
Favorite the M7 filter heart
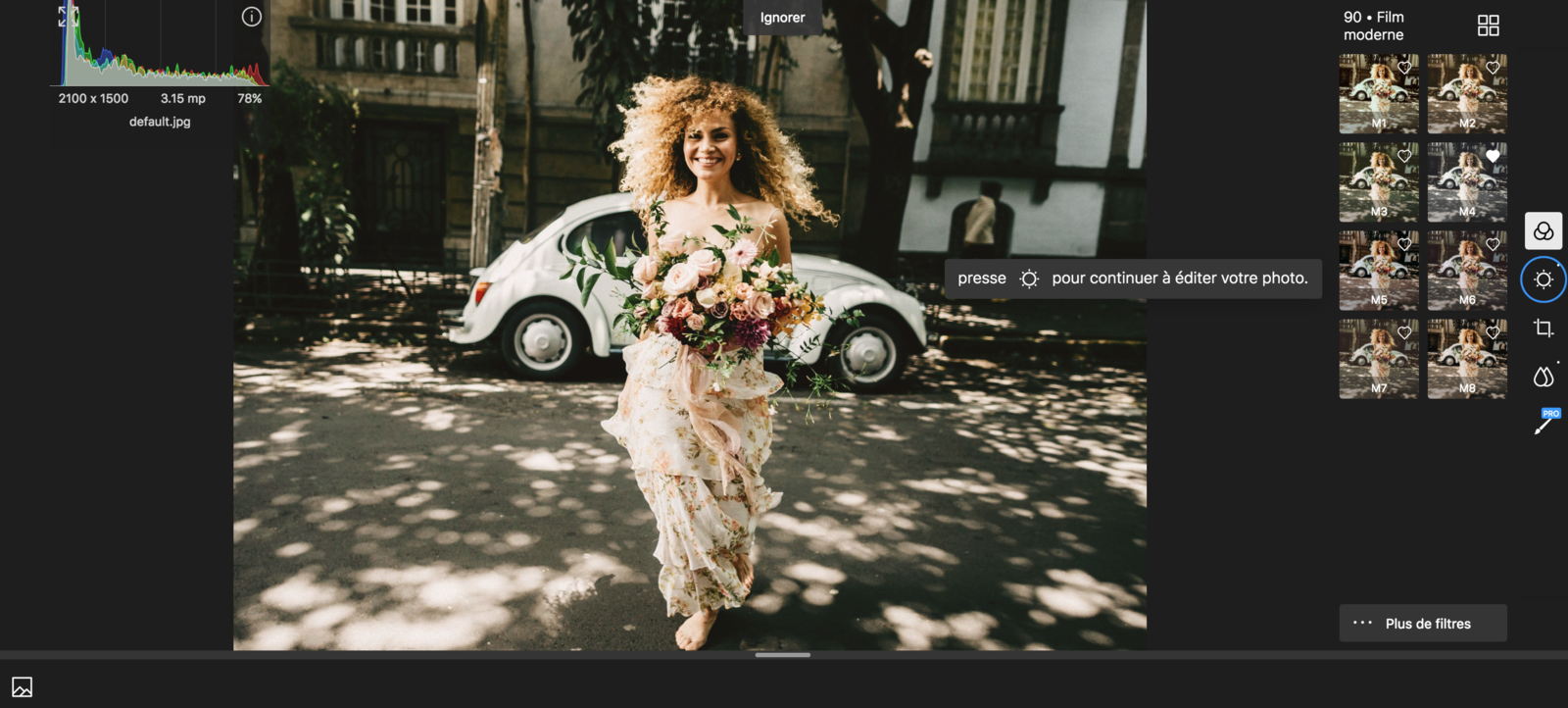coord(1404,332)
